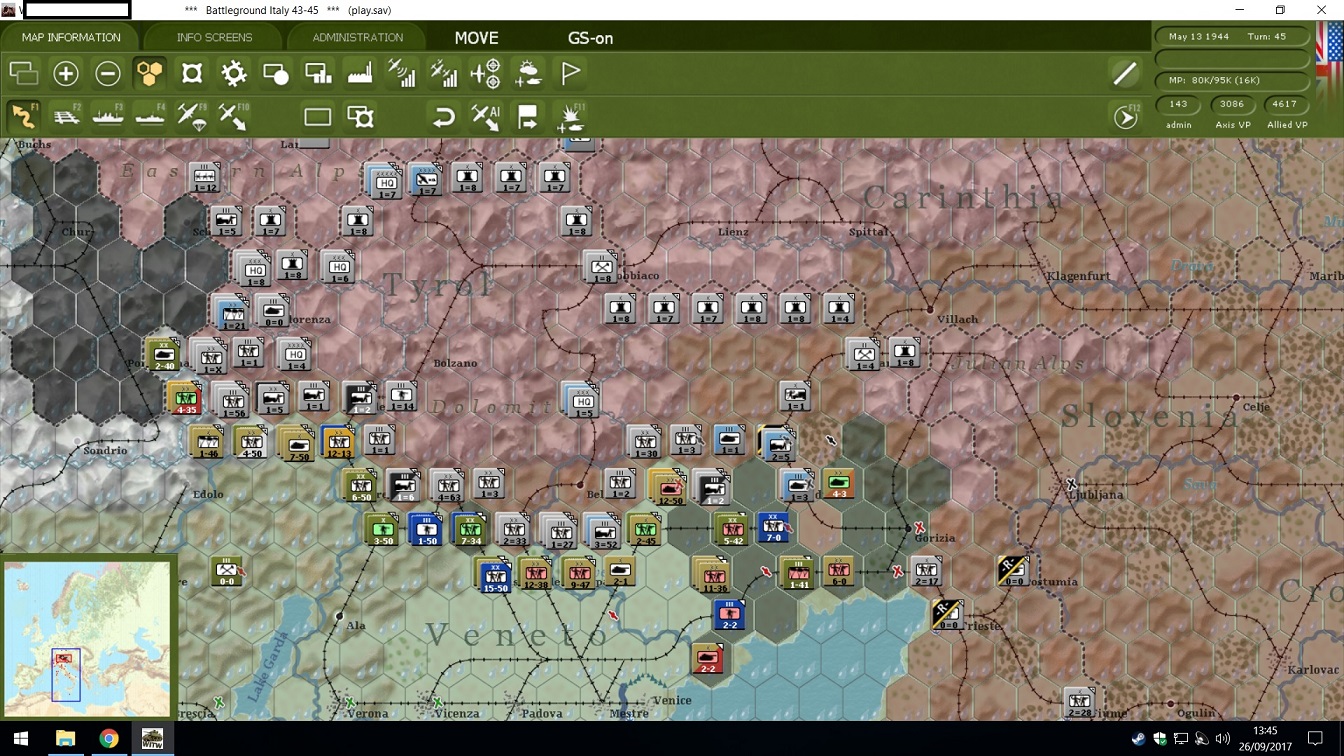
Task: Click the single plane with signal bars icon
Action: [402, 73]
